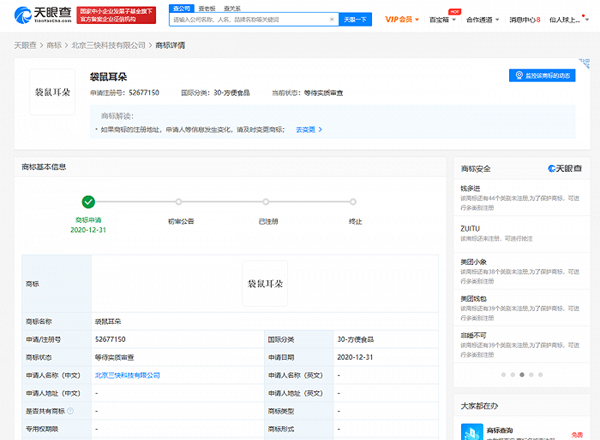The width and height of the screenshot is (600, 440).
Task: Open 北京三快科技有限公司 breadcrumb link
Action: tap(109, 45)
